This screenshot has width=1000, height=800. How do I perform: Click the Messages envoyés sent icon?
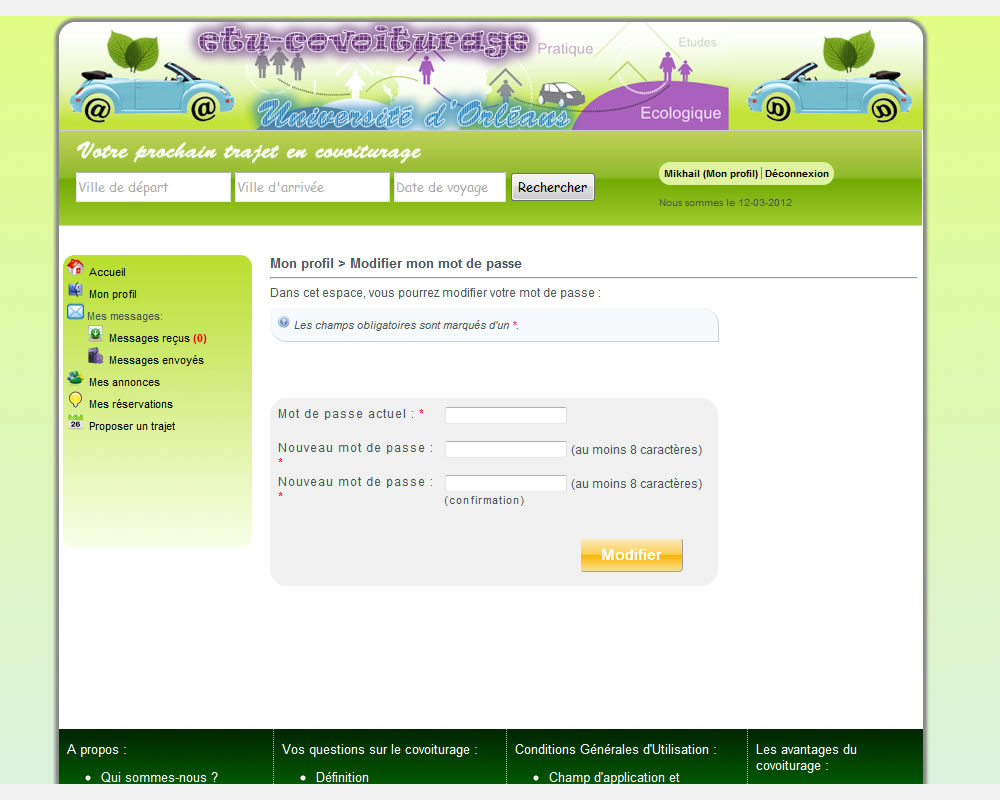[95, 356]
